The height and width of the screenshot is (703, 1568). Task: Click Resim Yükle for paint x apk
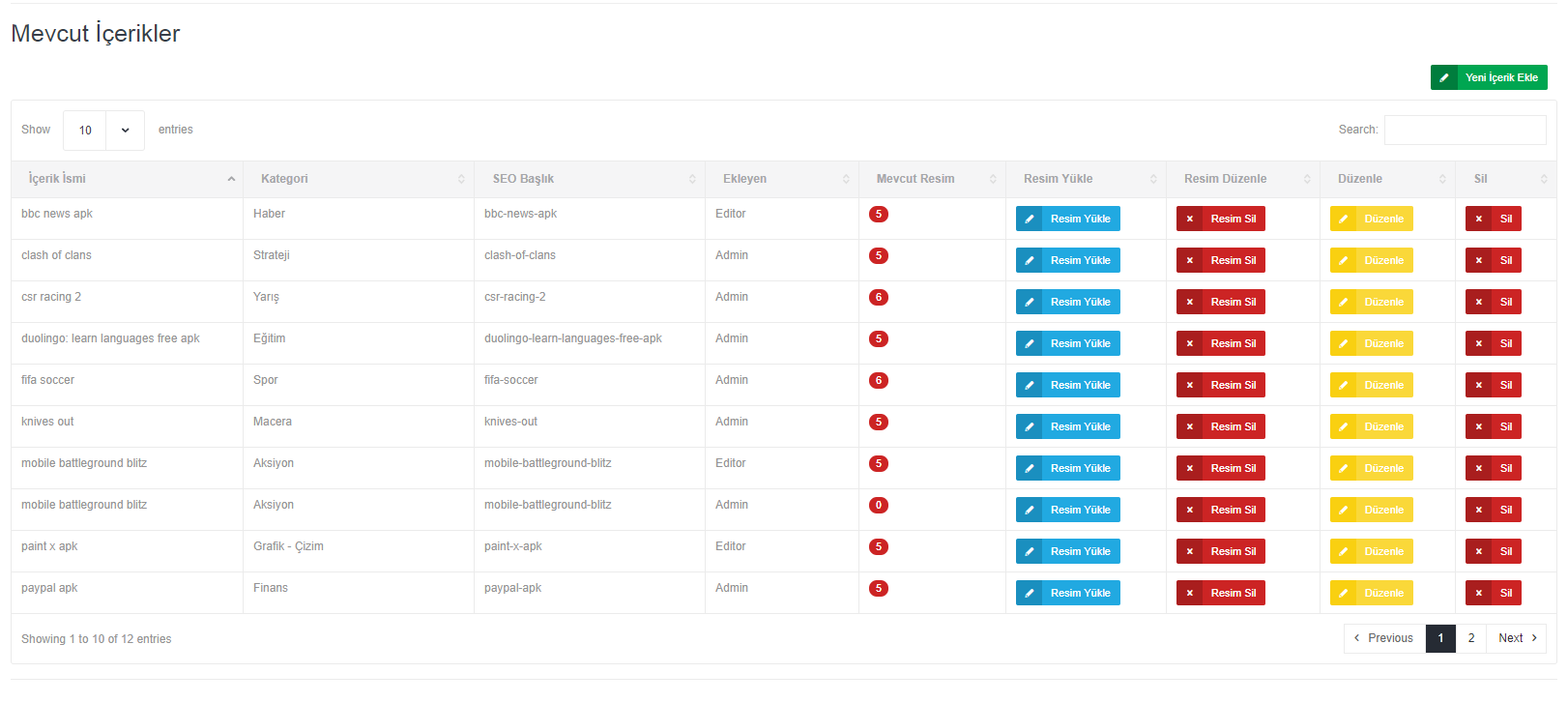(1068, 551)
